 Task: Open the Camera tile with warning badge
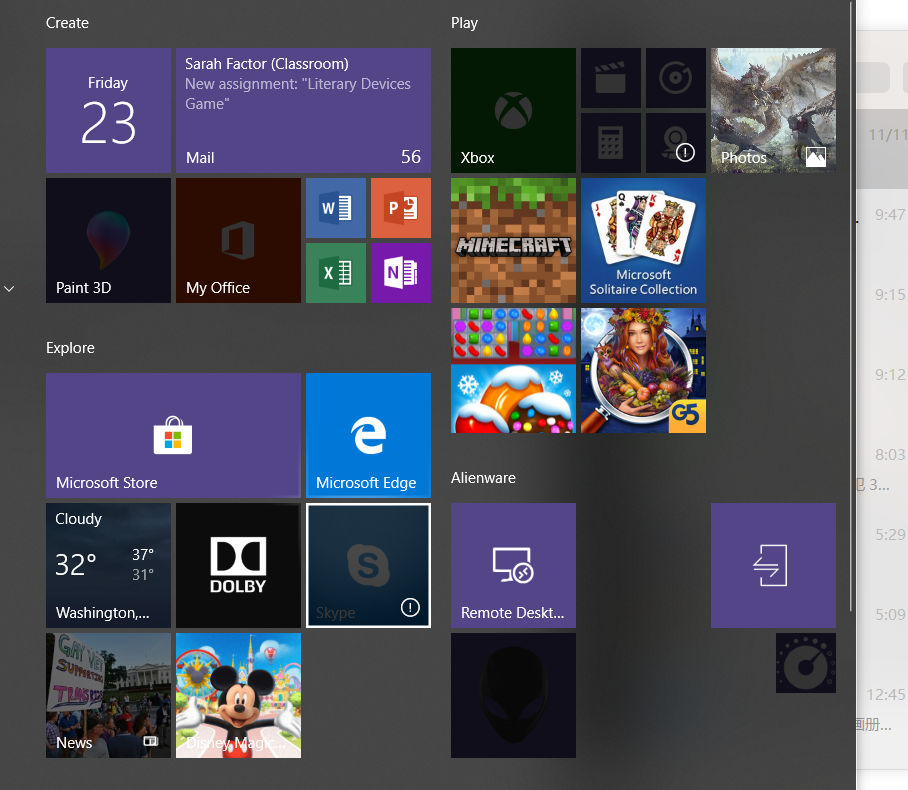click(676, 143)
